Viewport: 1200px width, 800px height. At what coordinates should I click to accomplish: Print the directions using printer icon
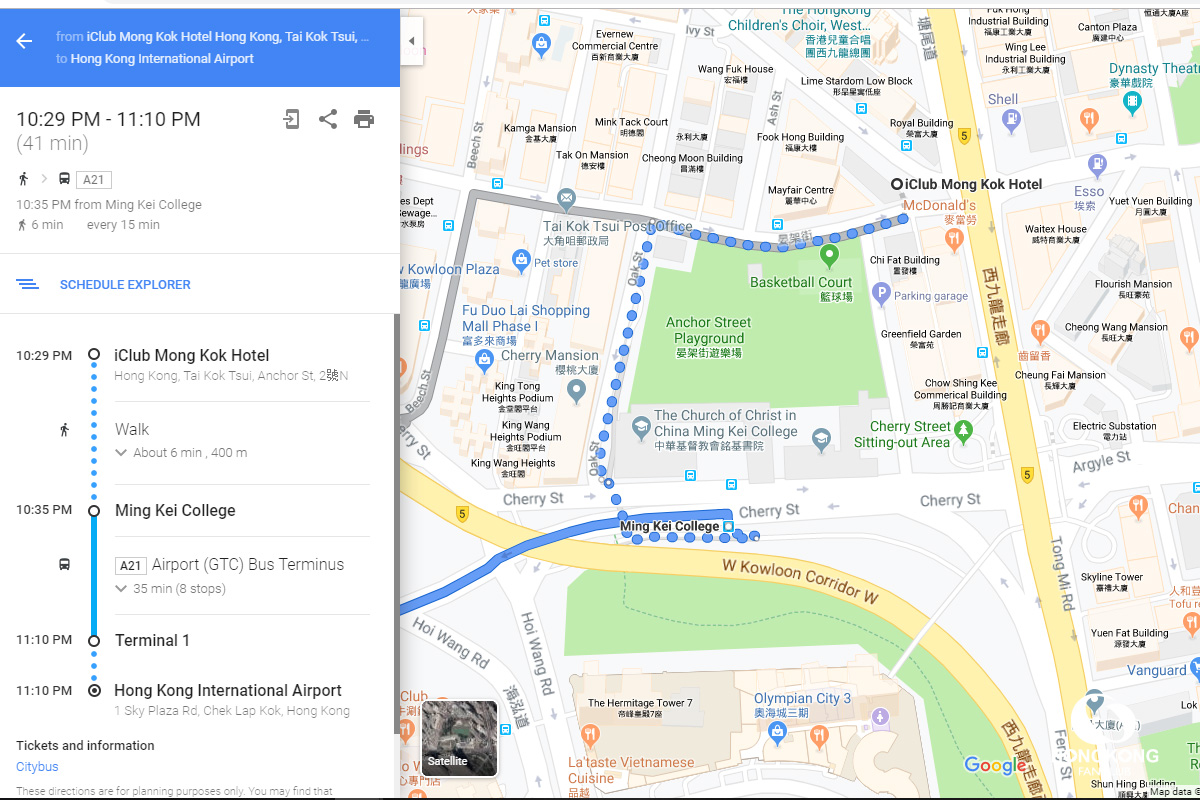(x=364, y=120)
